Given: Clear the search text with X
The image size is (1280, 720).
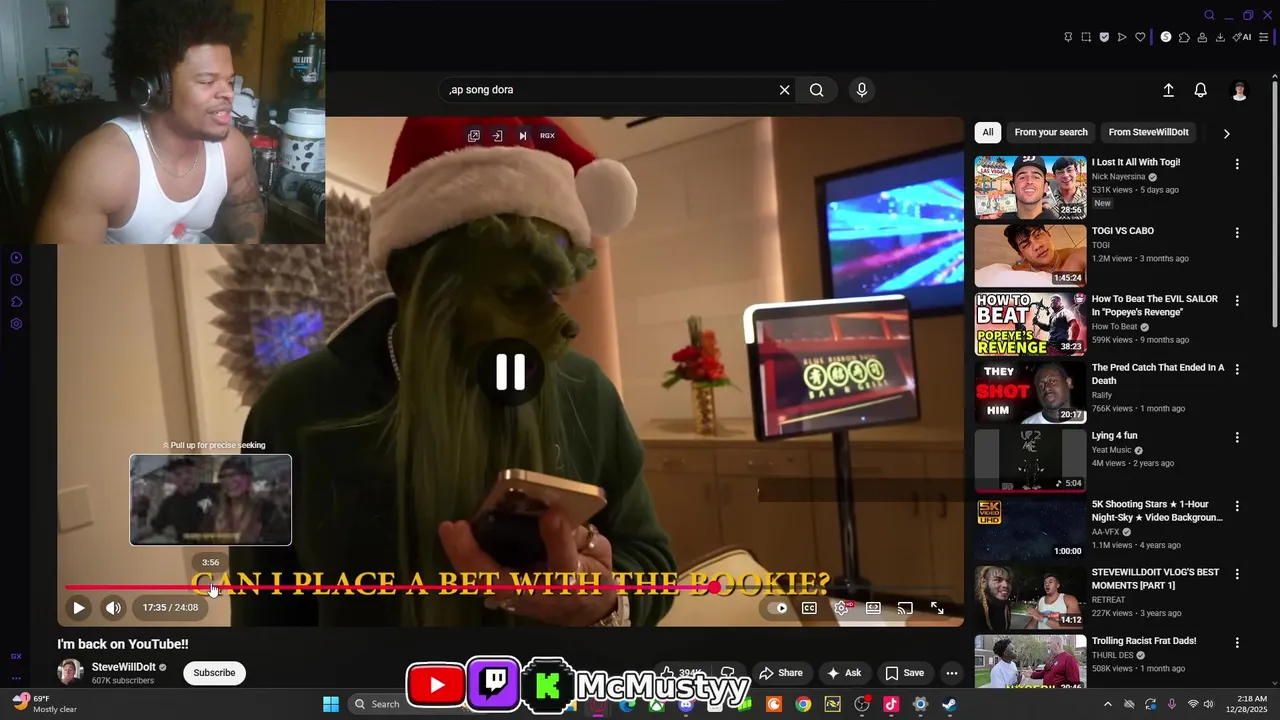Looking at the screenshot, I should pyautogui.click(x=785, y=90).
